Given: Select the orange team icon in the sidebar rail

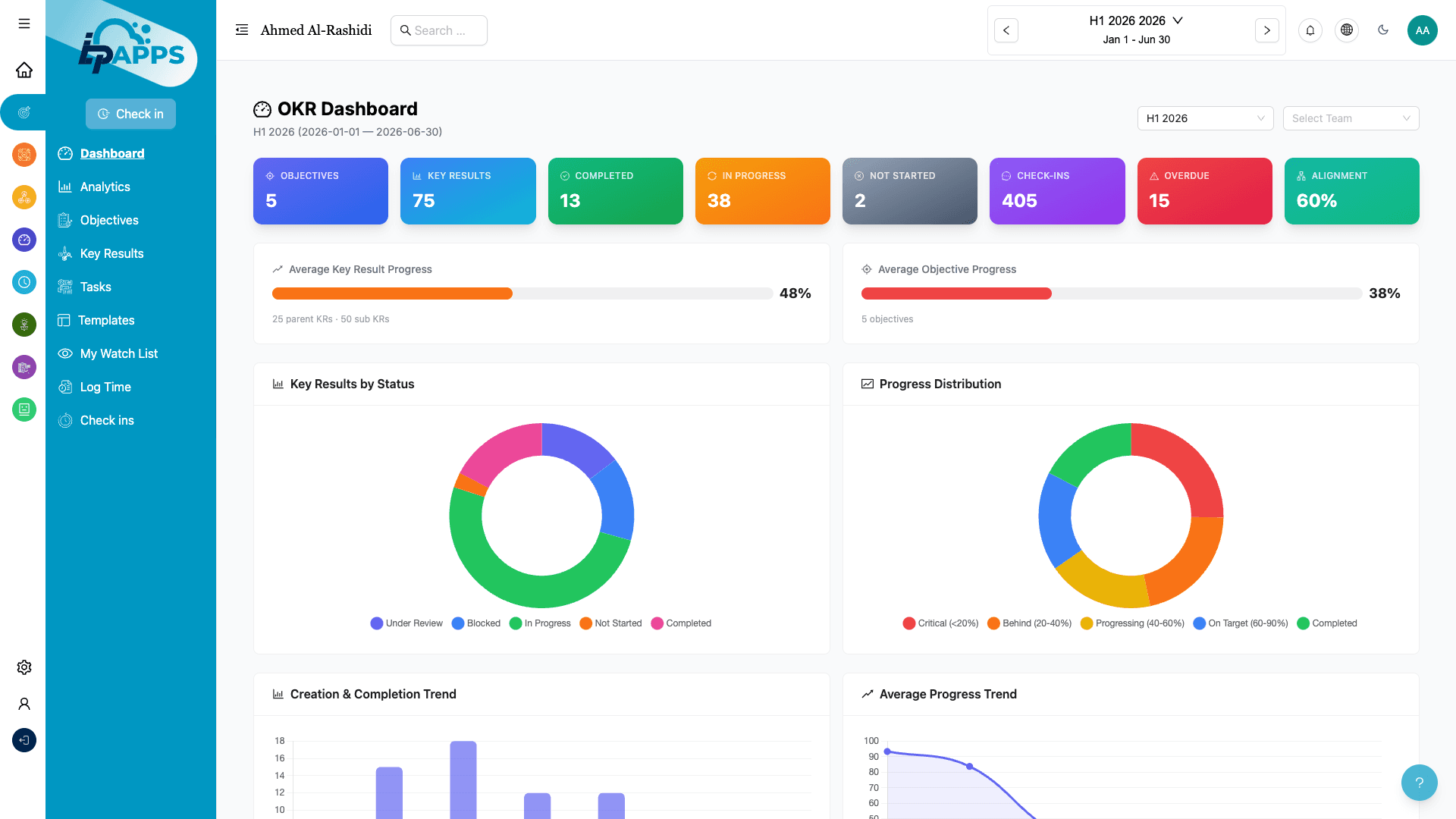Looking at the screenshot, I should pyautogui.click(x=24, y=155).
